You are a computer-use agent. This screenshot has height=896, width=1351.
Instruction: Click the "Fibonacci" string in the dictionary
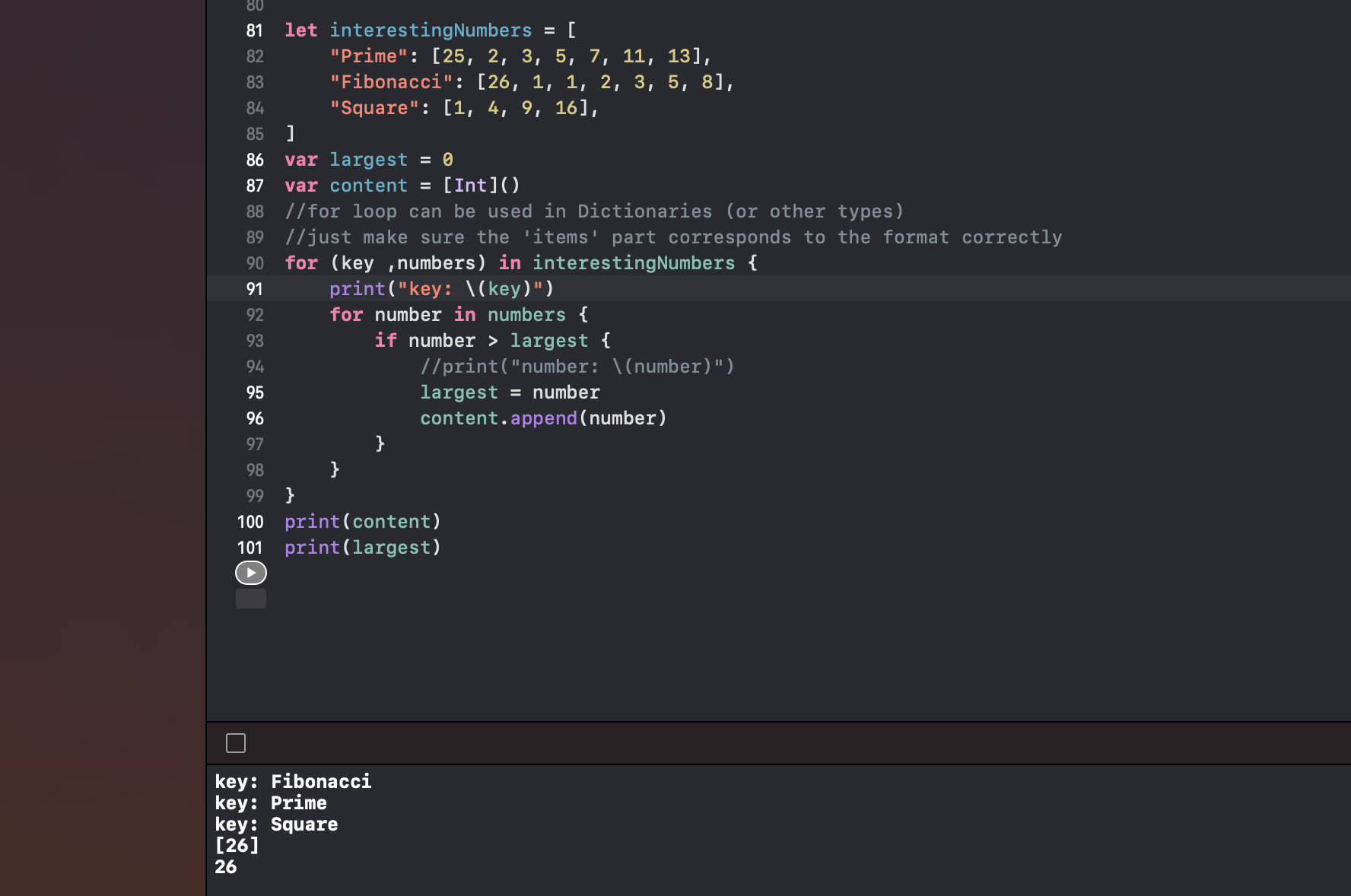click(x=390, y=82)
